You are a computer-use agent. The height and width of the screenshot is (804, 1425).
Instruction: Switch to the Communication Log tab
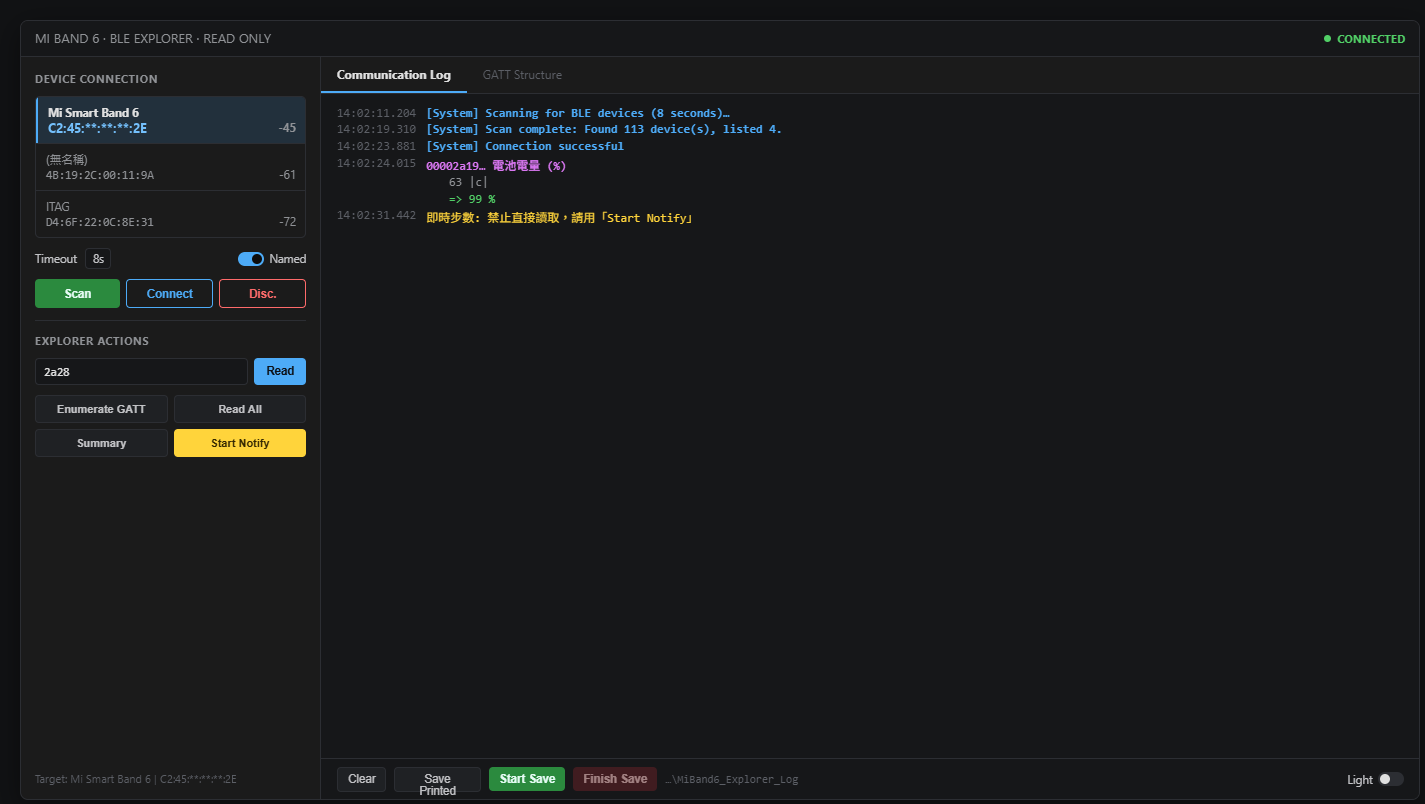point(394,75)
